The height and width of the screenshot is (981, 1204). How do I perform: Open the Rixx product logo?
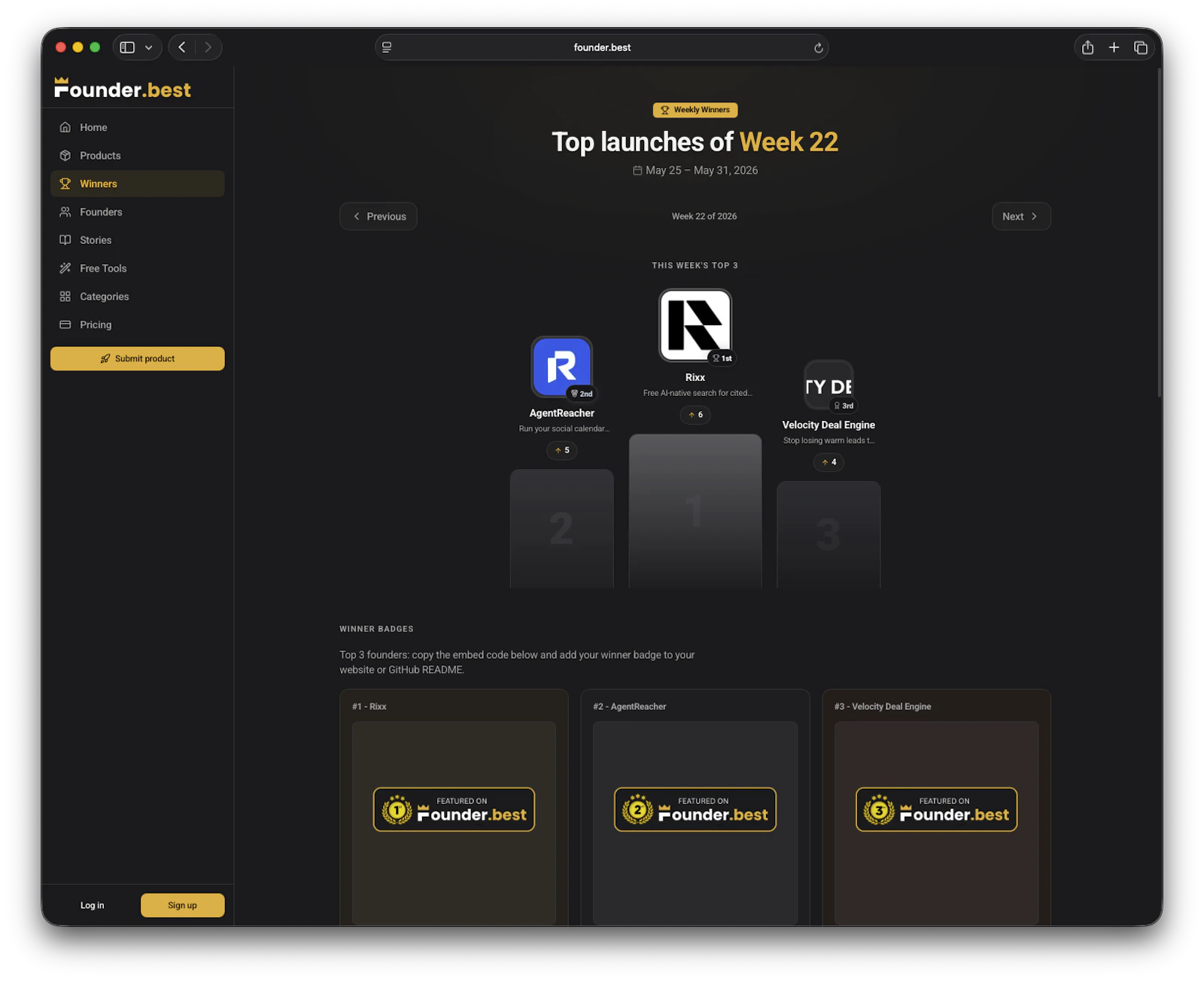(x=695, y=325)
